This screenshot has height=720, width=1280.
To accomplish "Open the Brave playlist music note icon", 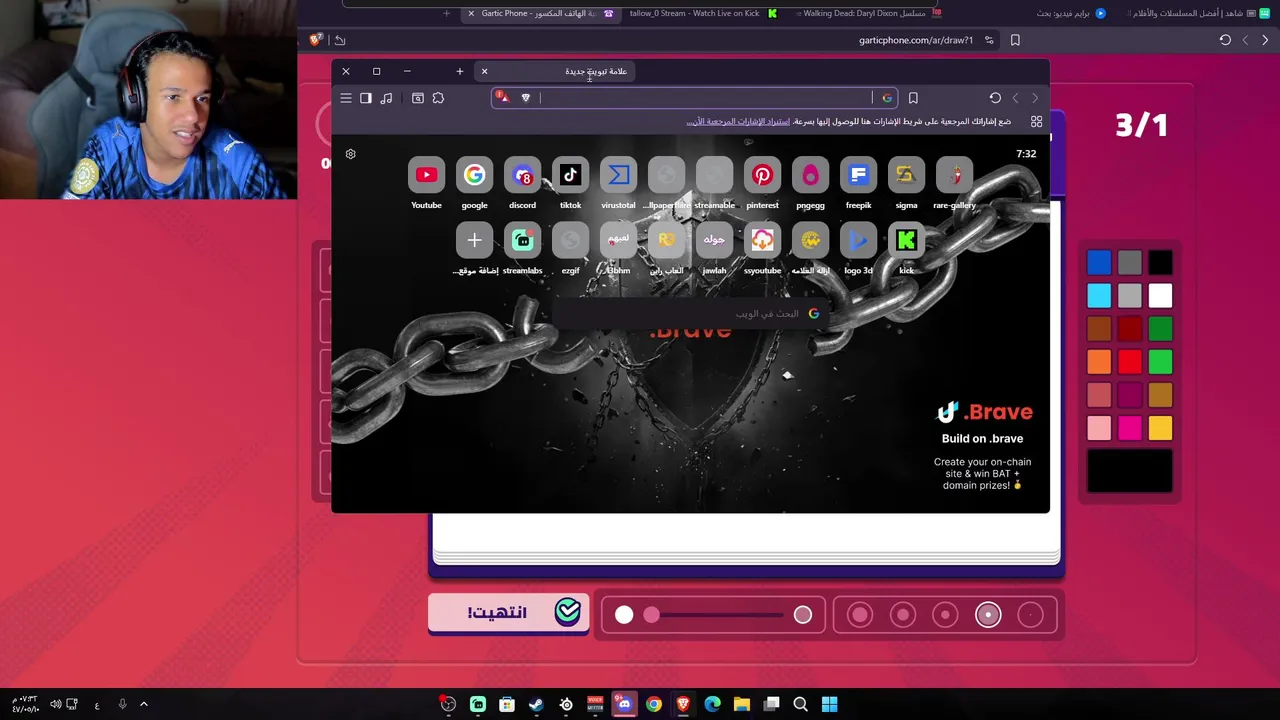I will [x=386, y=98].
